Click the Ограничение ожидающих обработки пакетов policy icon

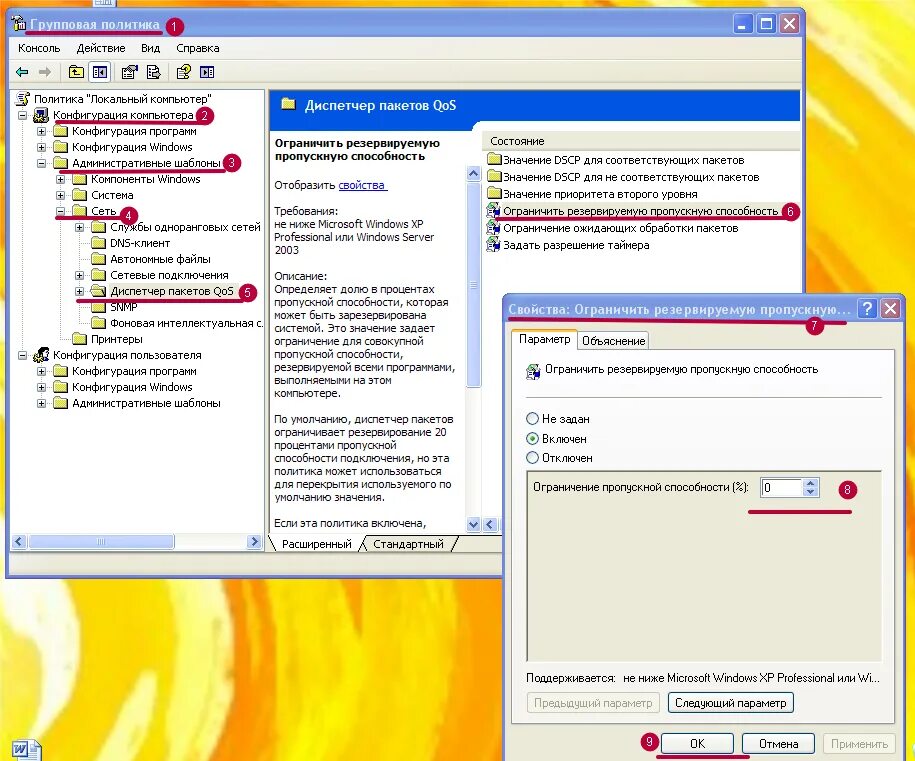493,228
